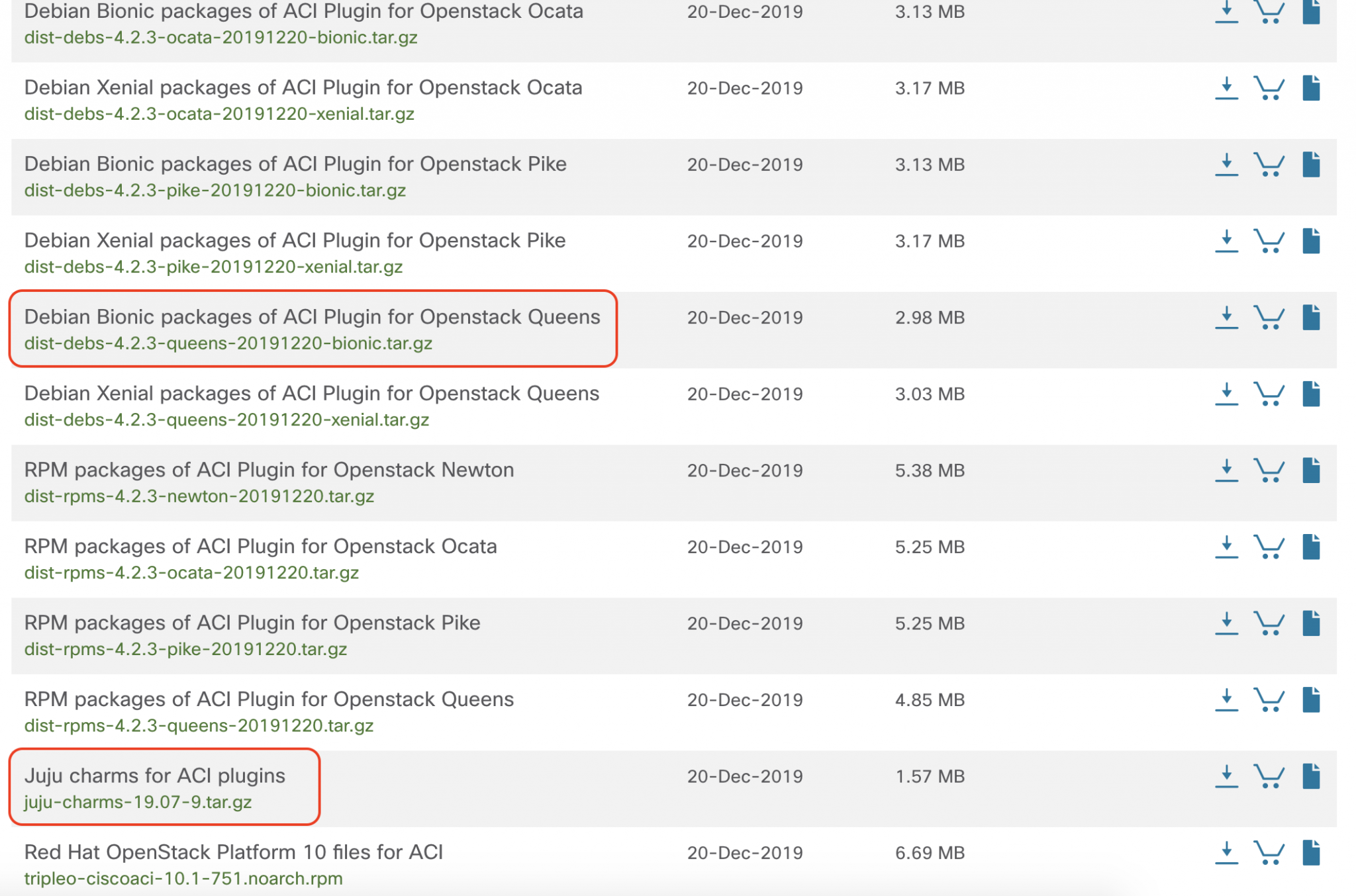Open dist-debs-4.2.3-queens-20191220-xenial.tar.gz link
This screenshot has height=896, width=1356.
pyautogui.click(x=226, y=420)
